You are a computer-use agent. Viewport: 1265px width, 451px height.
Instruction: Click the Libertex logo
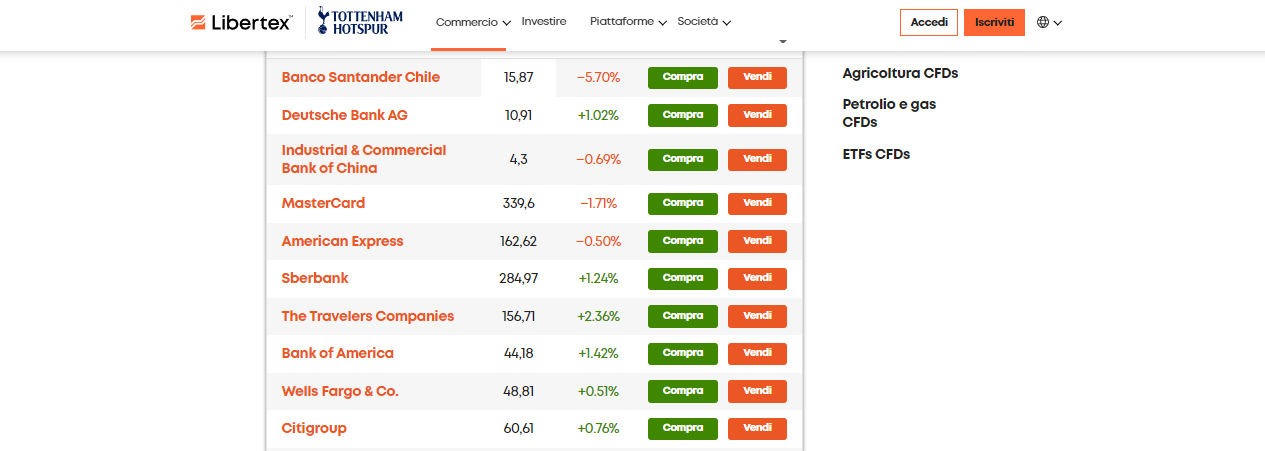pos(241,22)
